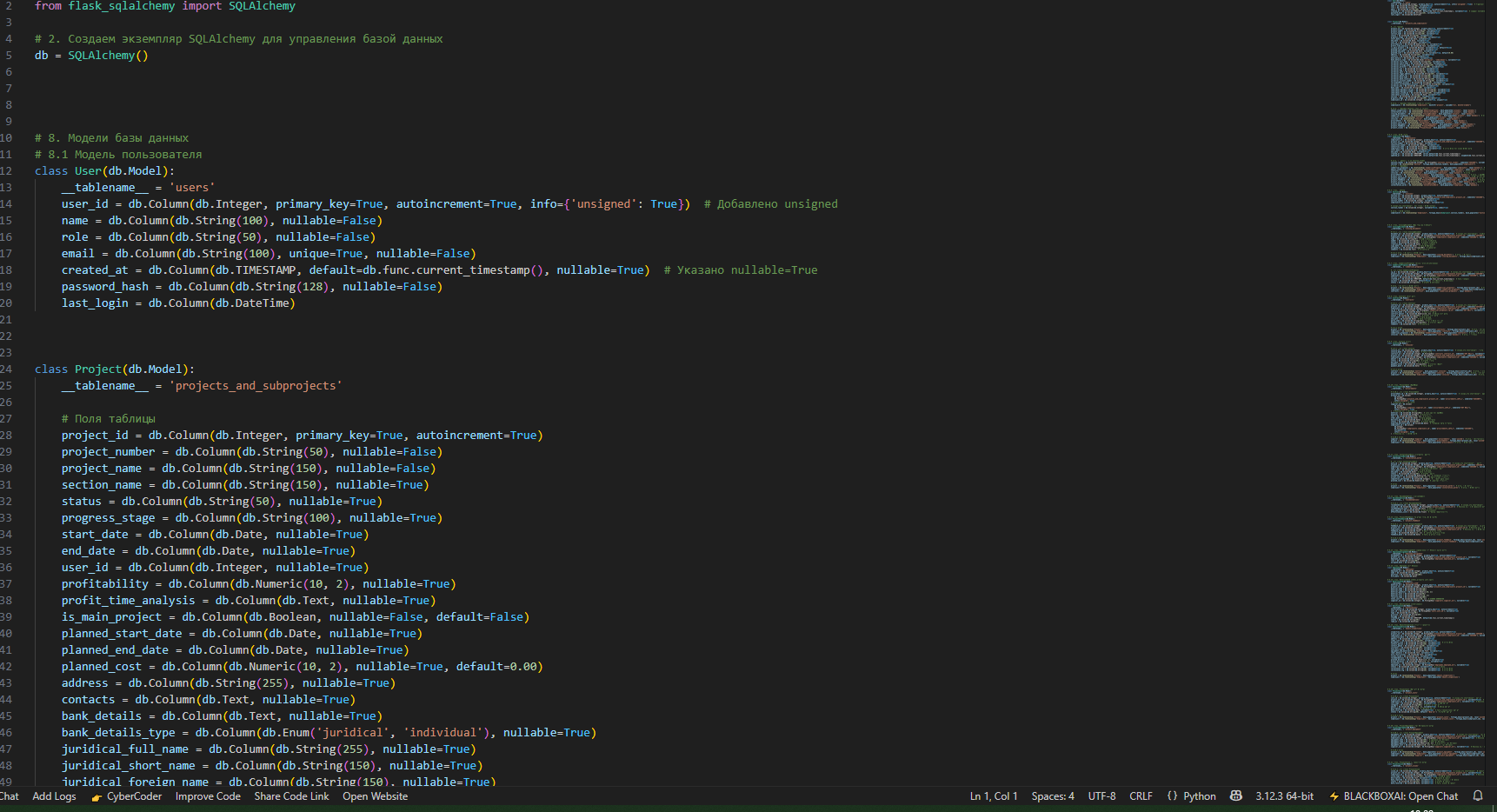This screenshot has width=1497, height=812.
Task: Change the CRLF end-of-line sequence
Action: pos(1141,796)
